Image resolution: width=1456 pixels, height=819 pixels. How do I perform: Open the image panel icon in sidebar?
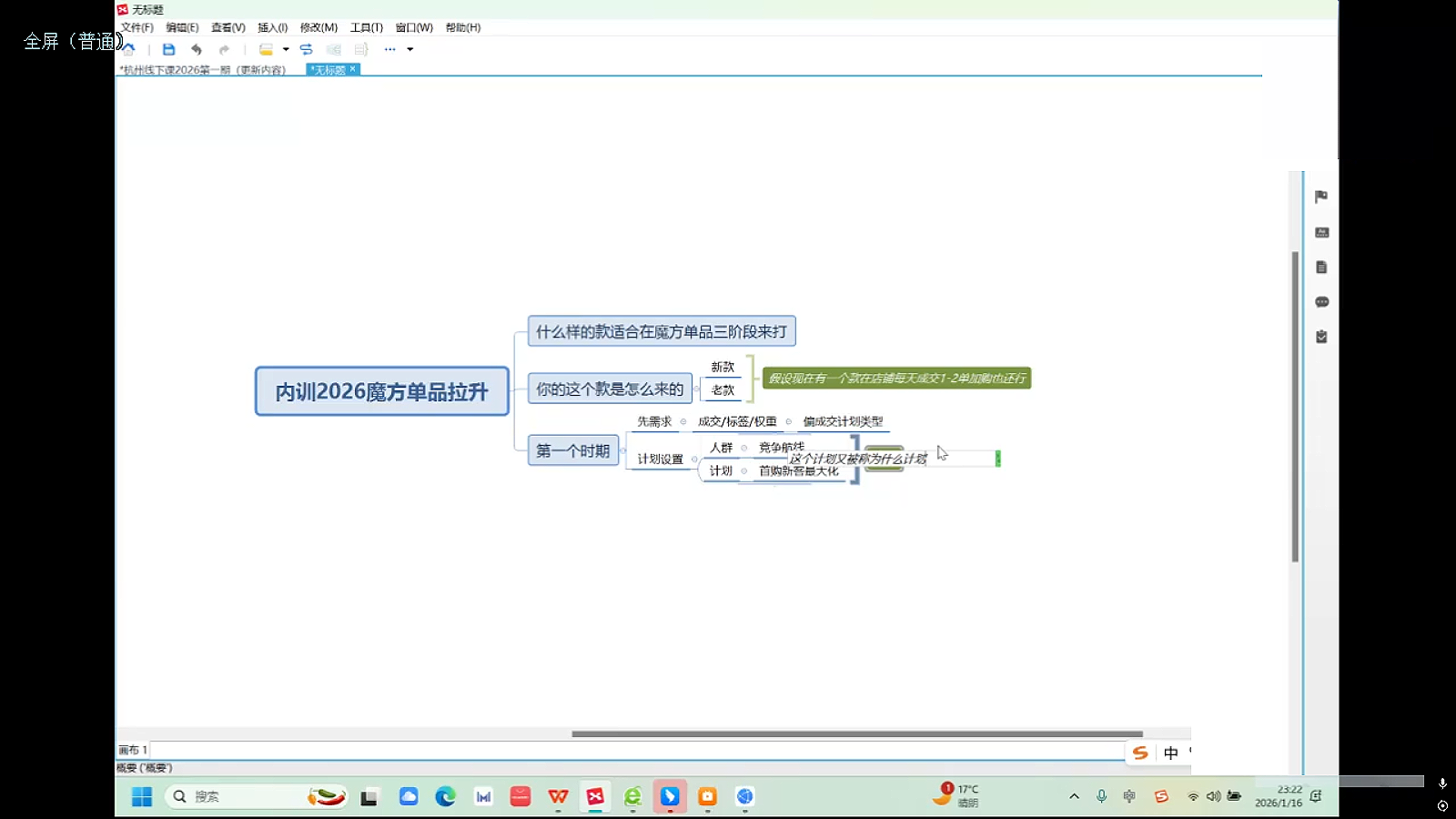coord(1321,232)
